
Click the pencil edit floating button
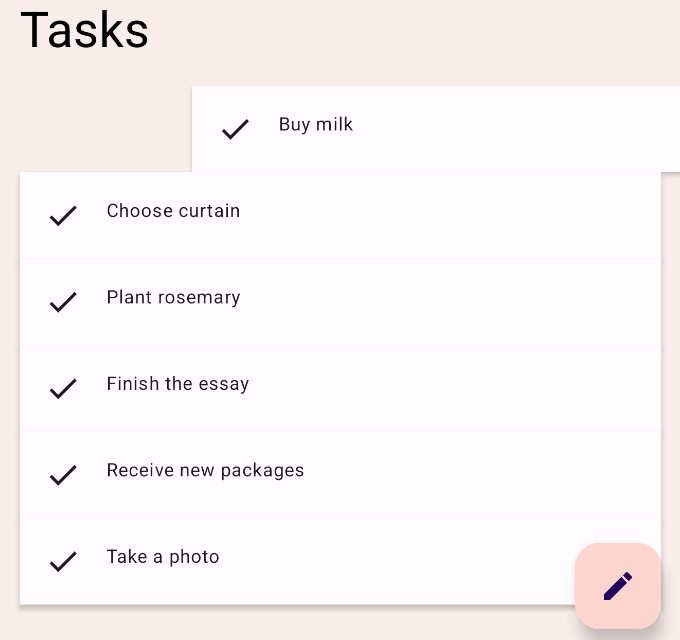click(x=617, y=585)
